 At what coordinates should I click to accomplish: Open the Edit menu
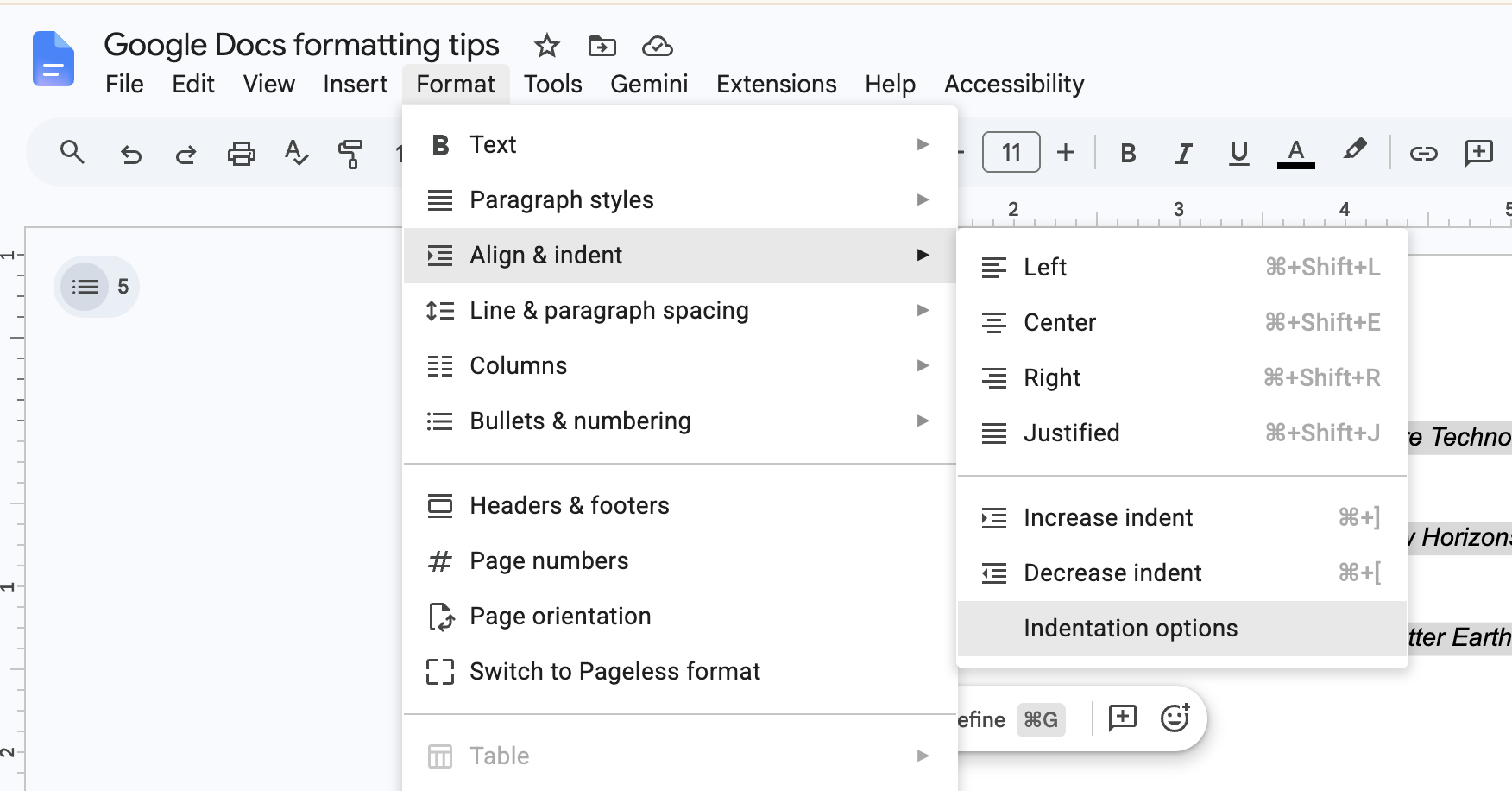pos(193,84)
